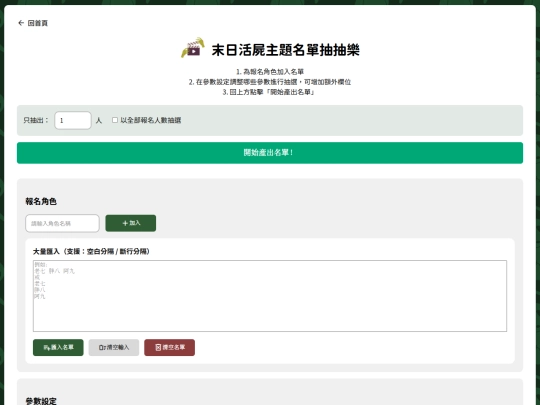Focus the 請輸入角色名稱 input field
540x405 pixels.
tap(62, 224)
